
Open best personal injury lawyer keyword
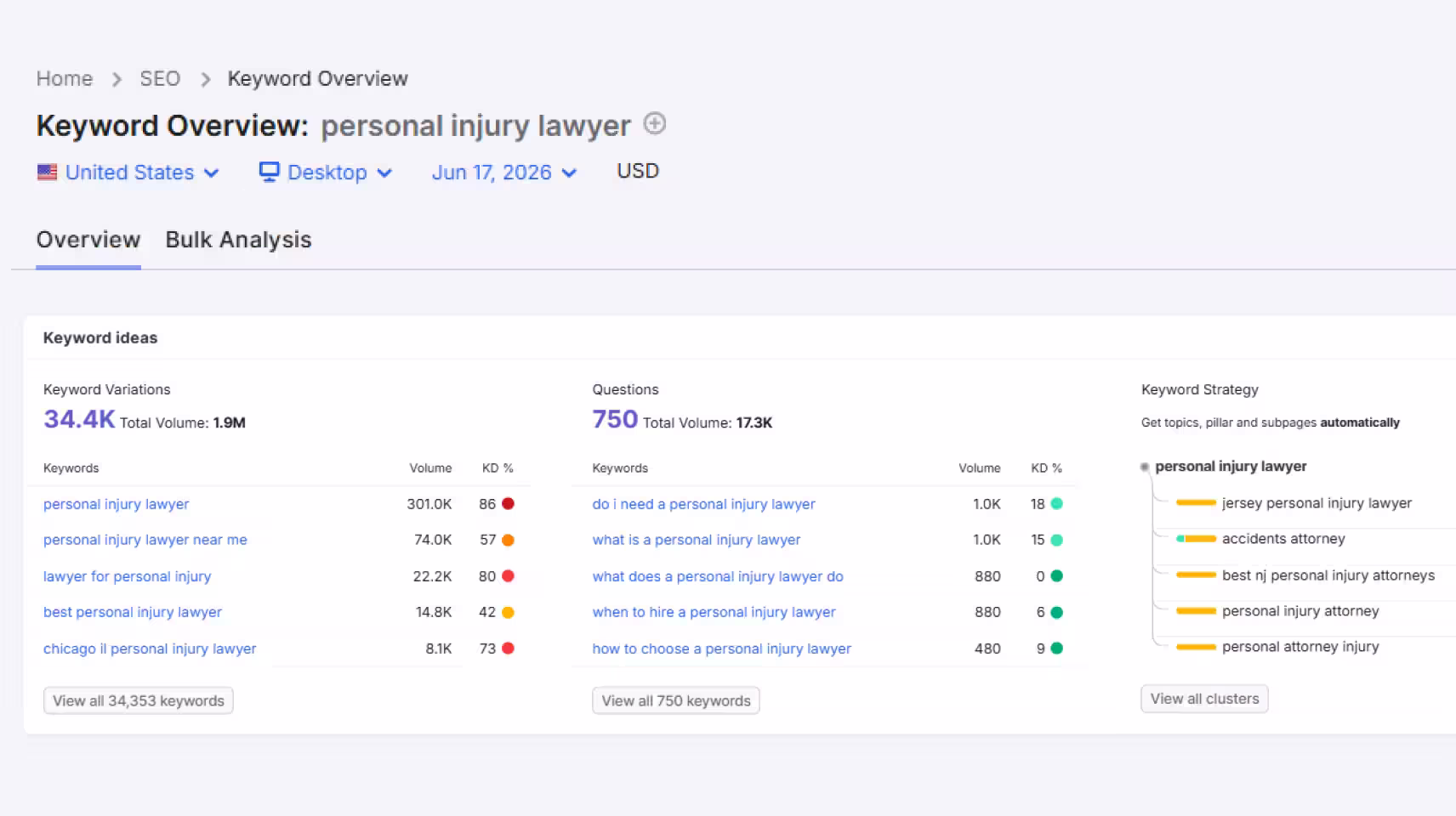[x=133, y=612]
